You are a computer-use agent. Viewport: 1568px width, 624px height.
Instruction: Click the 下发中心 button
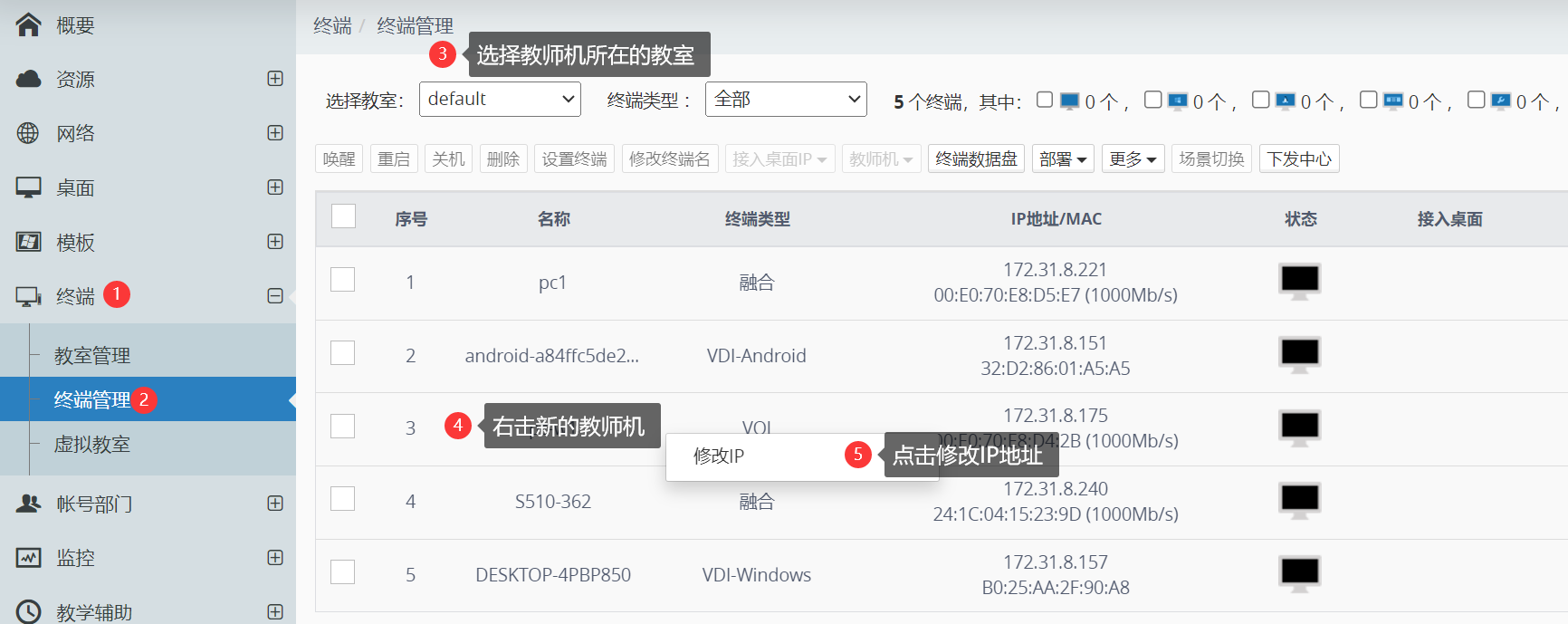[1298, 159]
